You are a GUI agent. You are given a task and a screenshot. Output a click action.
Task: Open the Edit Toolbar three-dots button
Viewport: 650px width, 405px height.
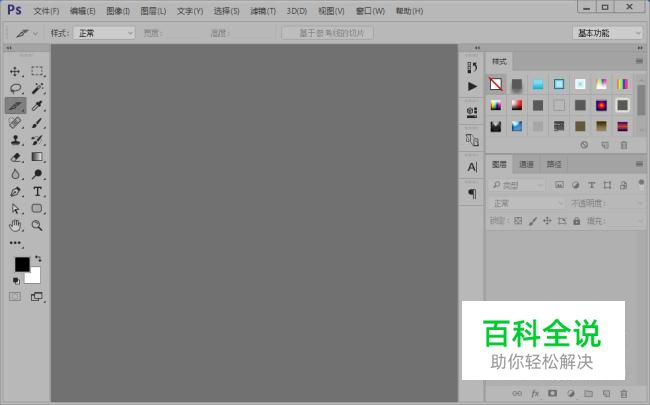pyautogui.click(x=16, y=243)
